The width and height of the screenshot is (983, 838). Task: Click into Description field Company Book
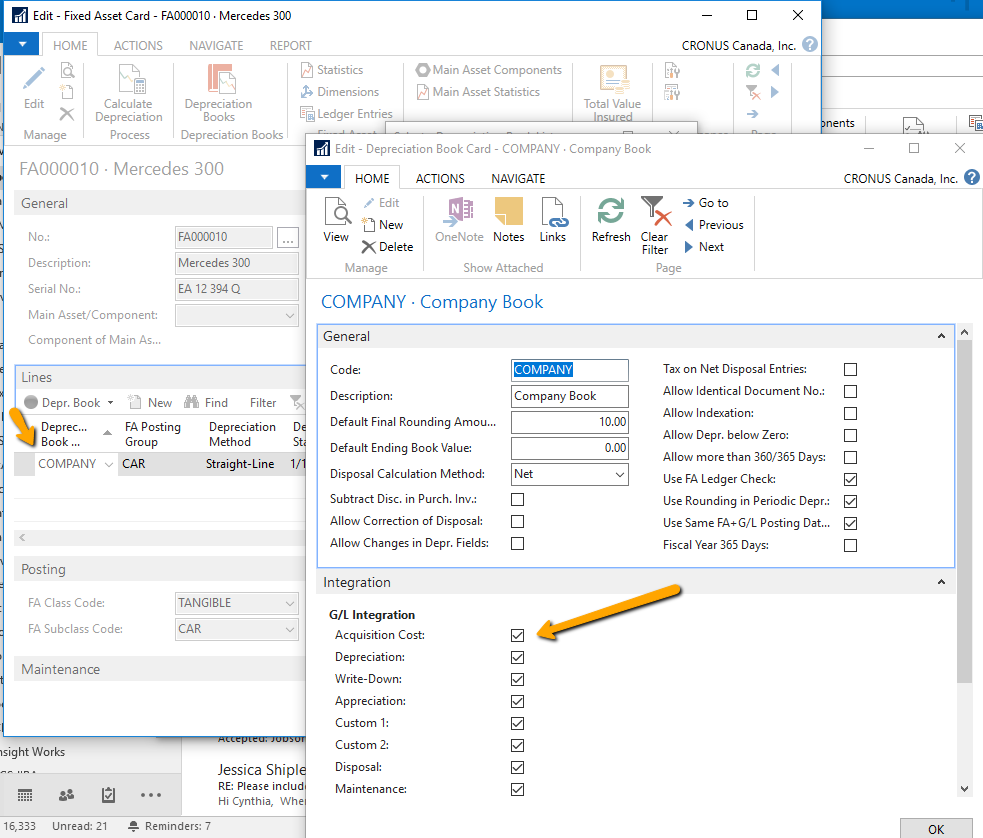(569, 396)
